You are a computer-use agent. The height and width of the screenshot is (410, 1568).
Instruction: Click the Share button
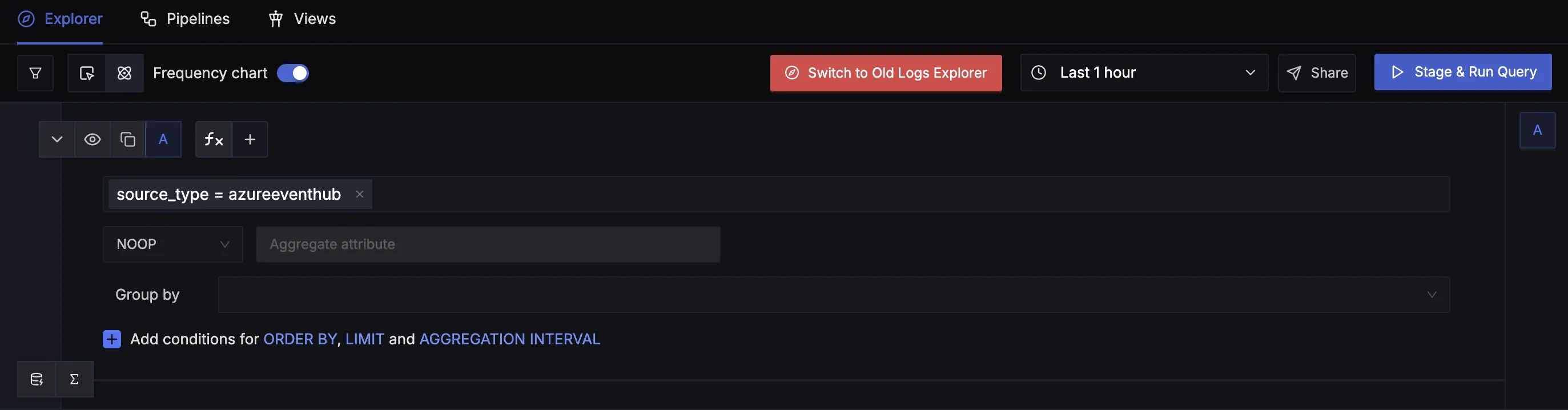pyautogui.click(x=1317, y=73)
